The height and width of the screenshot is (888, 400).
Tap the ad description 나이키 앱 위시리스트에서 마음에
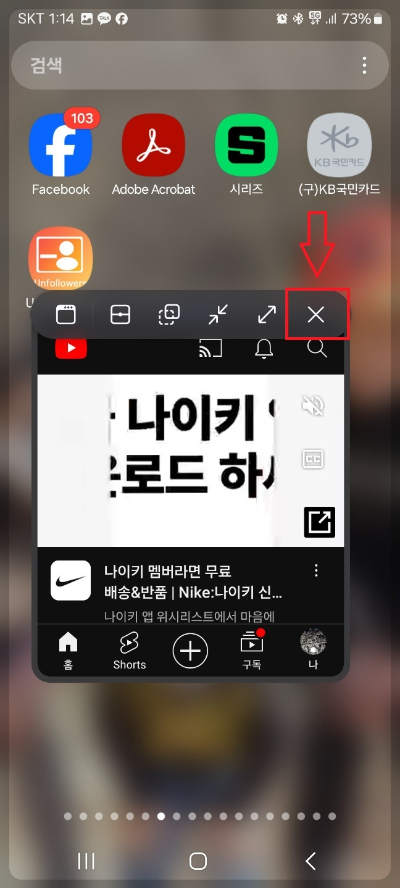[189, 616]
